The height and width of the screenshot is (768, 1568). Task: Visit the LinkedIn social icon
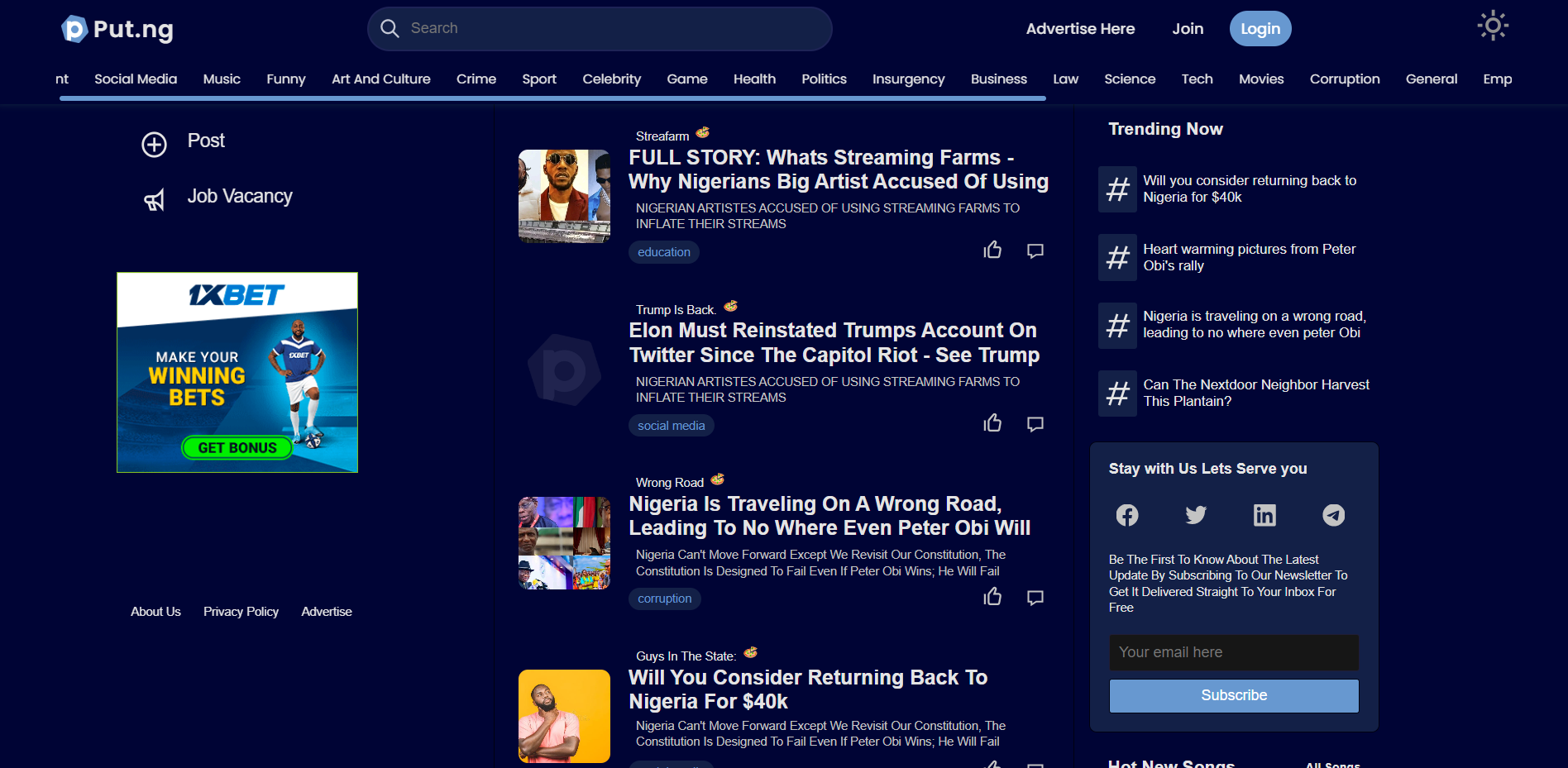1264,515
